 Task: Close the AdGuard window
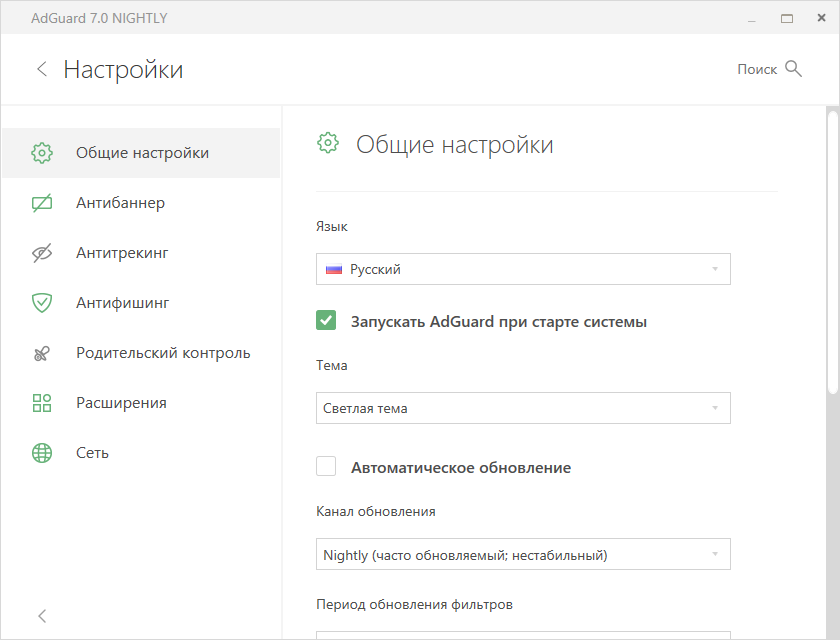tap(821, 18)
